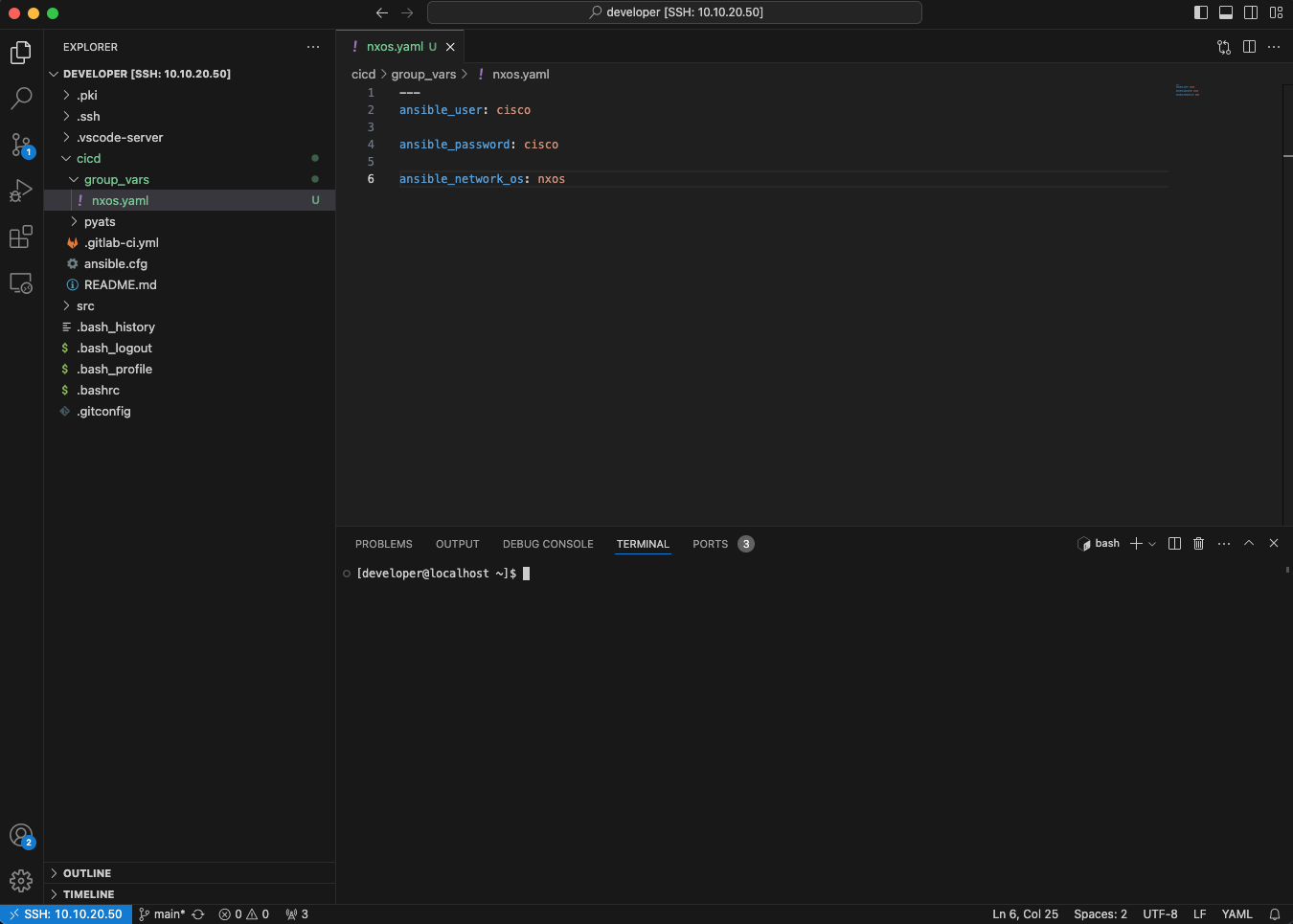Change the YAML language mode
The width and height of the screenshot is (1293, 924).
click(1236, 914)
